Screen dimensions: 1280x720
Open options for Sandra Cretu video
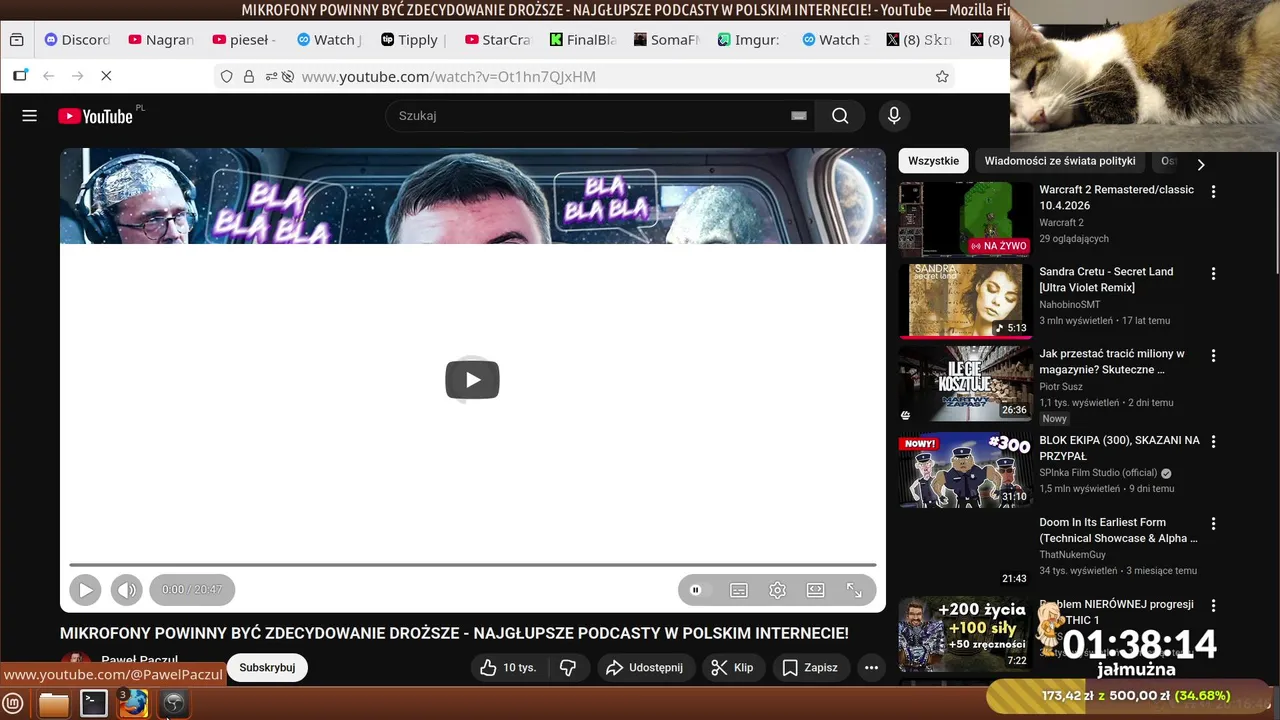tap(1213, 273)
